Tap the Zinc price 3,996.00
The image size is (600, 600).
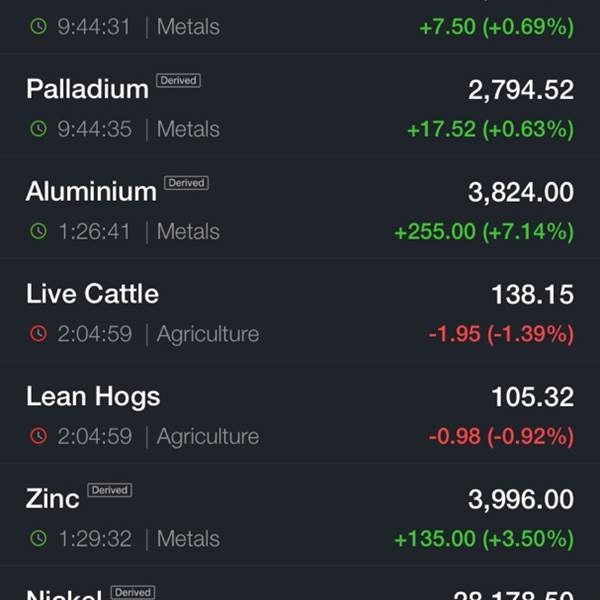[x=521, y=499]
